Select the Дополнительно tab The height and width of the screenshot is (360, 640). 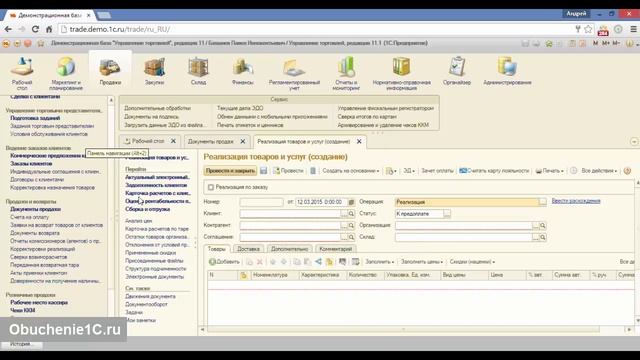click(289, 249)
